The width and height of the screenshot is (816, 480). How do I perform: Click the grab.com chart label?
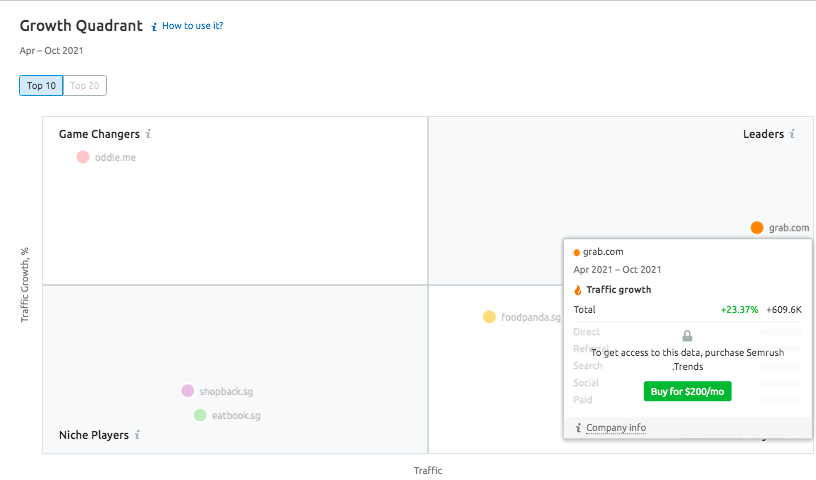(789, 228)
